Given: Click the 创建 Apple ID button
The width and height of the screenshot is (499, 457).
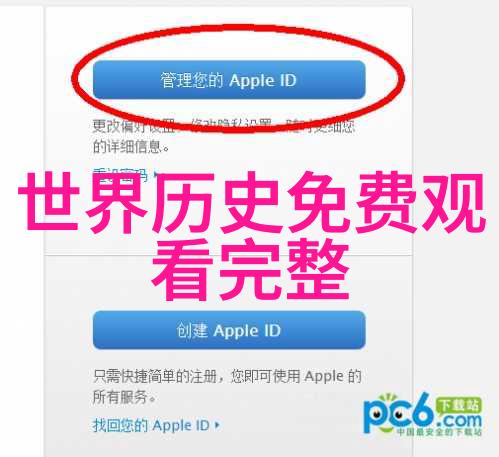Looking at the screenshot, I should point(229,330).
